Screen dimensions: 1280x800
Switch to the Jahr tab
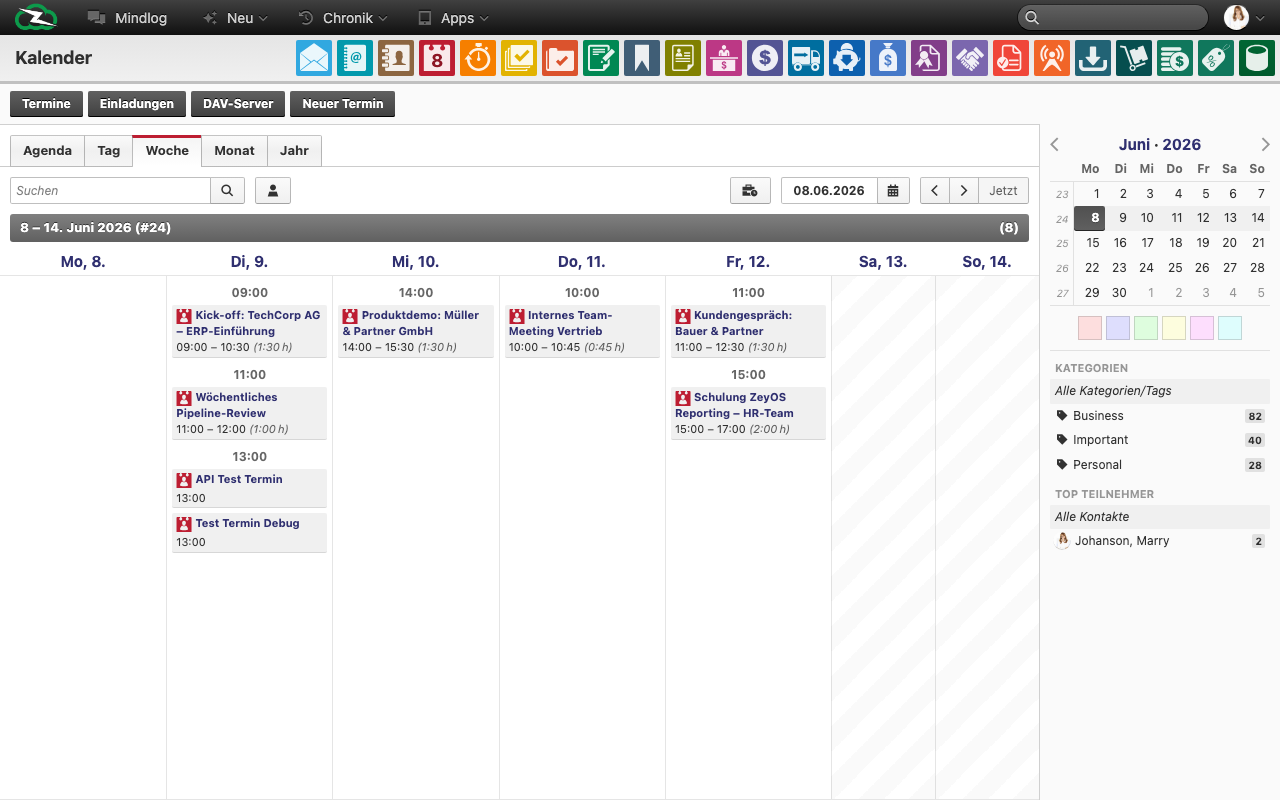(x=294, y=150)
